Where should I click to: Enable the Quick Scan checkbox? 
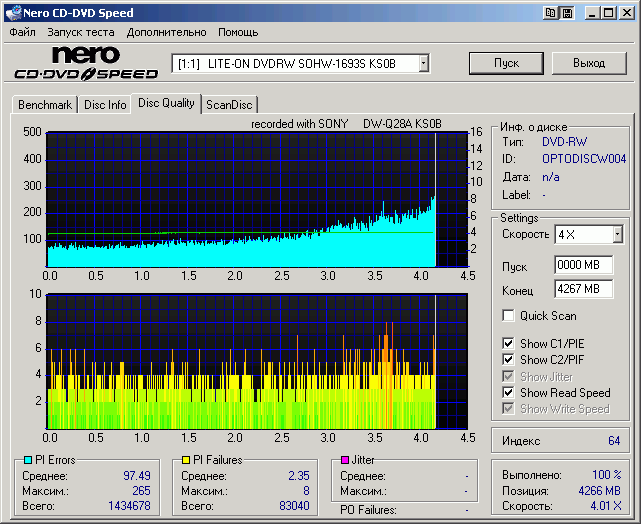tap(509, 316)
